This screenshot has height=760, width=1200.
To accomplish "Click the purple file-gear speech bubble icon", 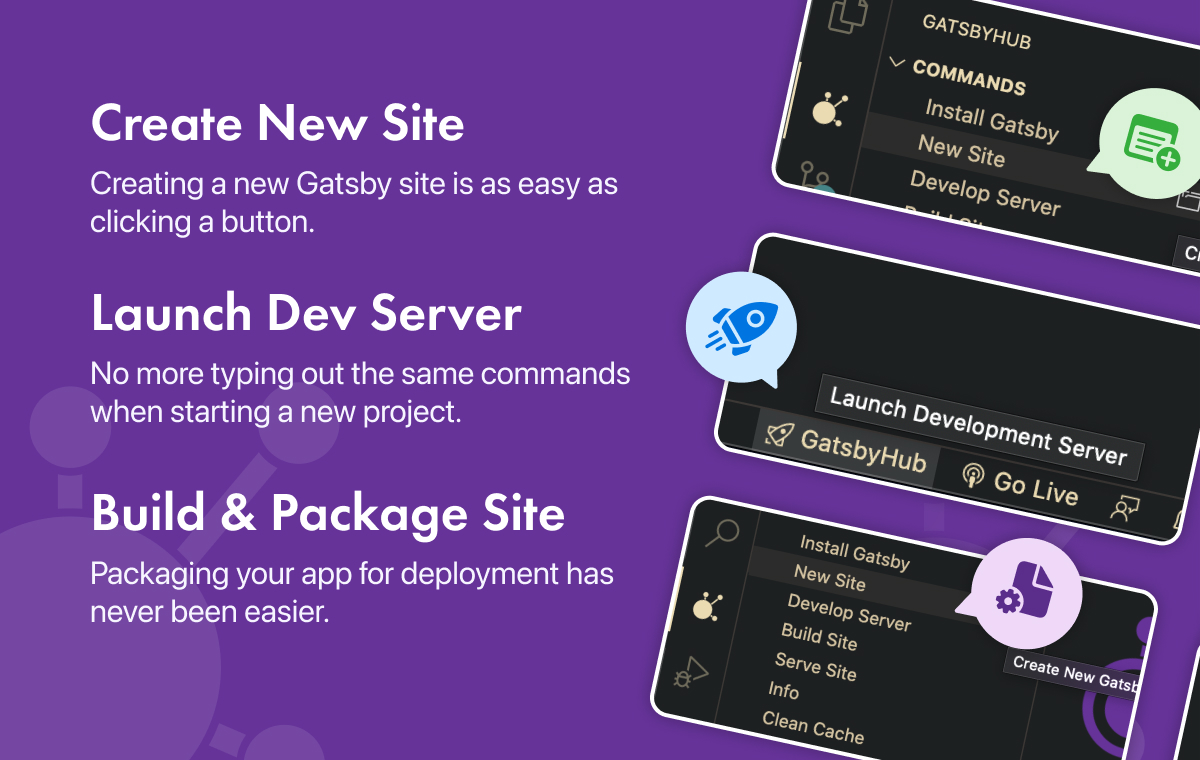I will [1021, 594].
